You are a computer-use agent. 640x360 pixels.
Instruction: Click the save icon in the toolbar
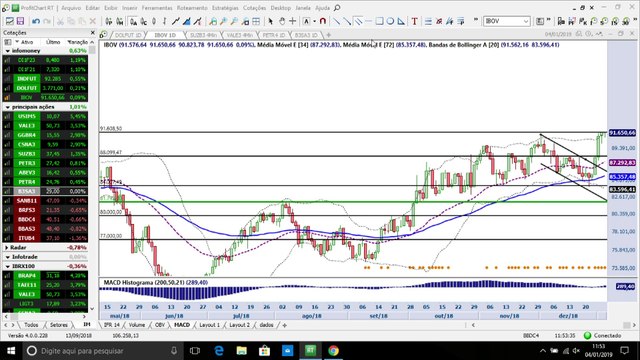[x=20, y=21]
